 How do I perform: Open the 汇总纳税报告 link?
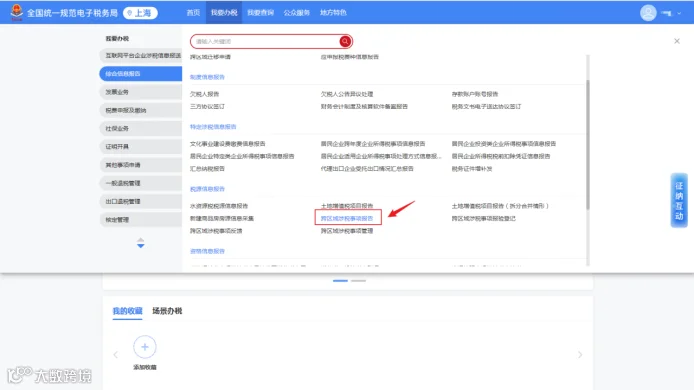[x=207, y=169]
